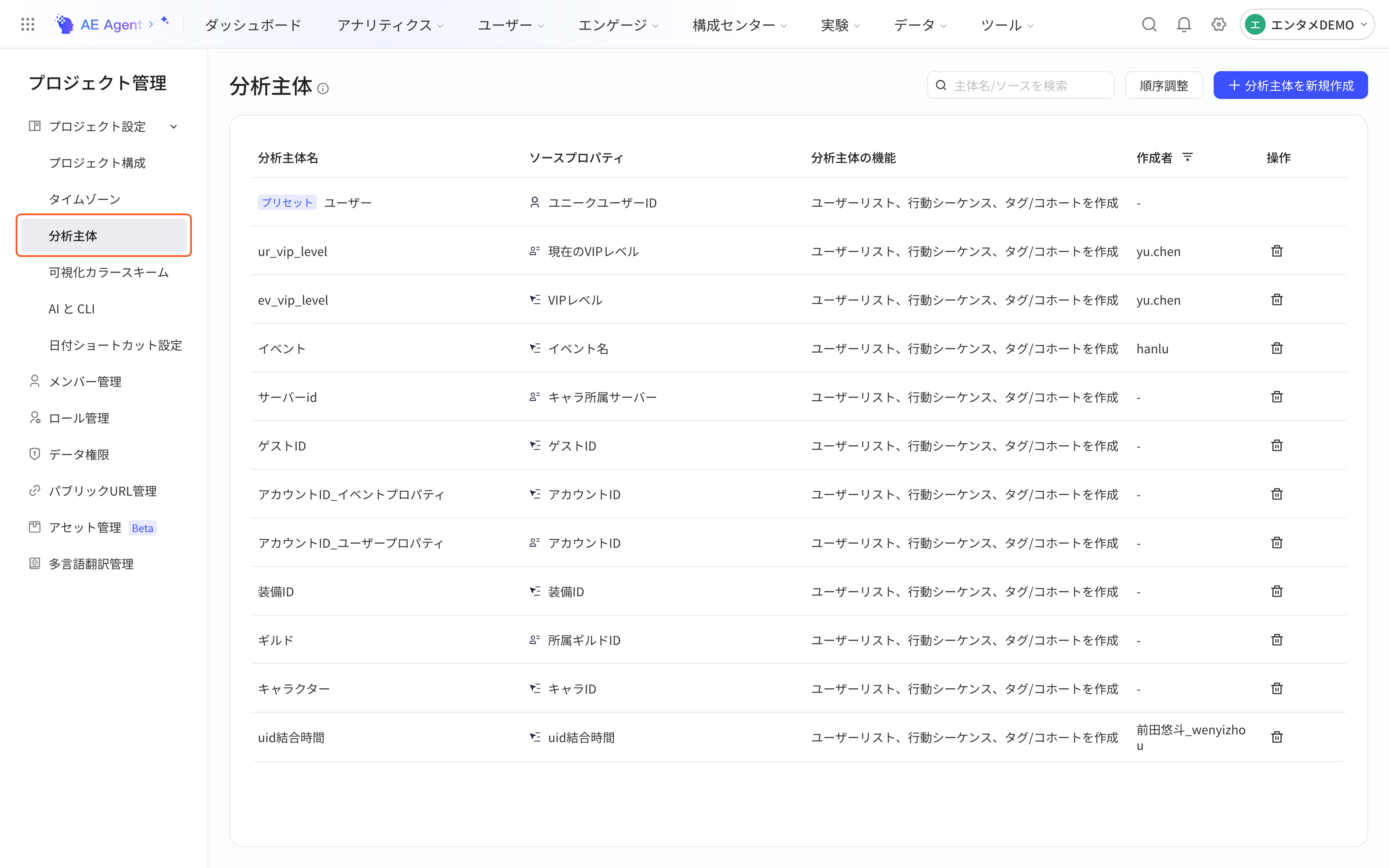Image resolution: width=1389 pixels, height=868 pixels.
Task: Open ロール管理 page
Action: (79, 418)
